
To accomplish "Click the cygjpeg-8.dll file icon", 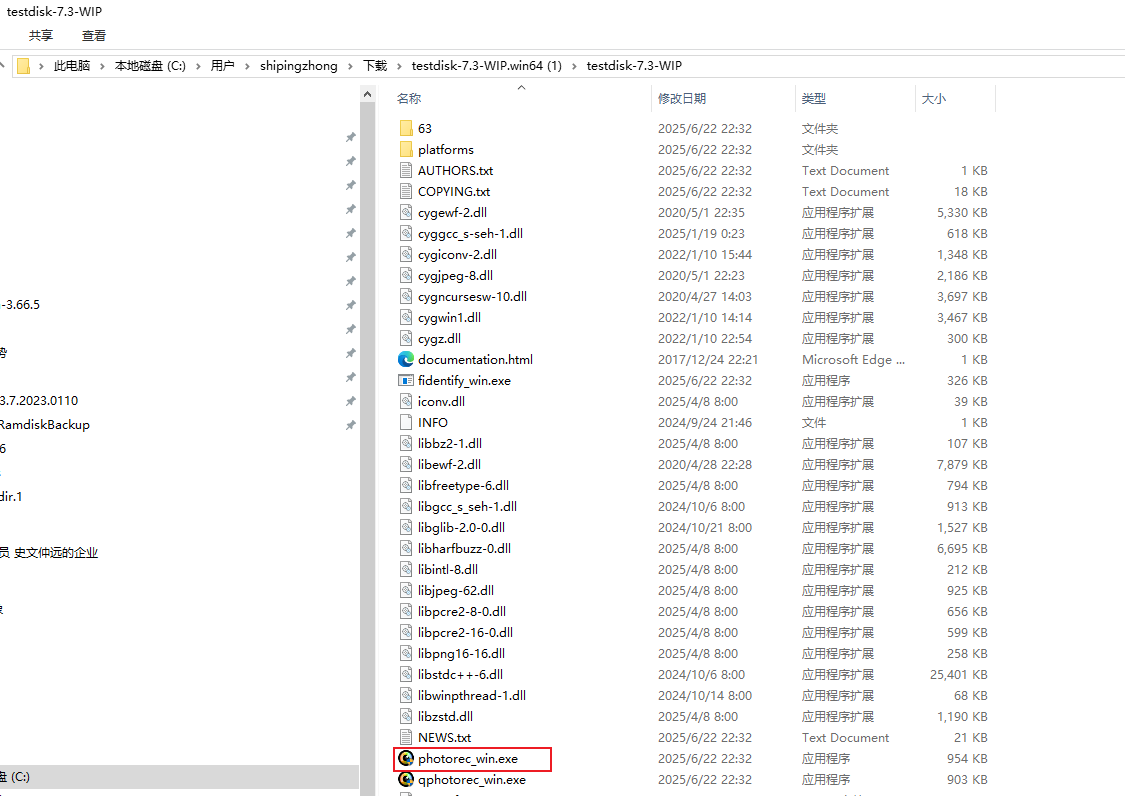I will click(406, 276).
